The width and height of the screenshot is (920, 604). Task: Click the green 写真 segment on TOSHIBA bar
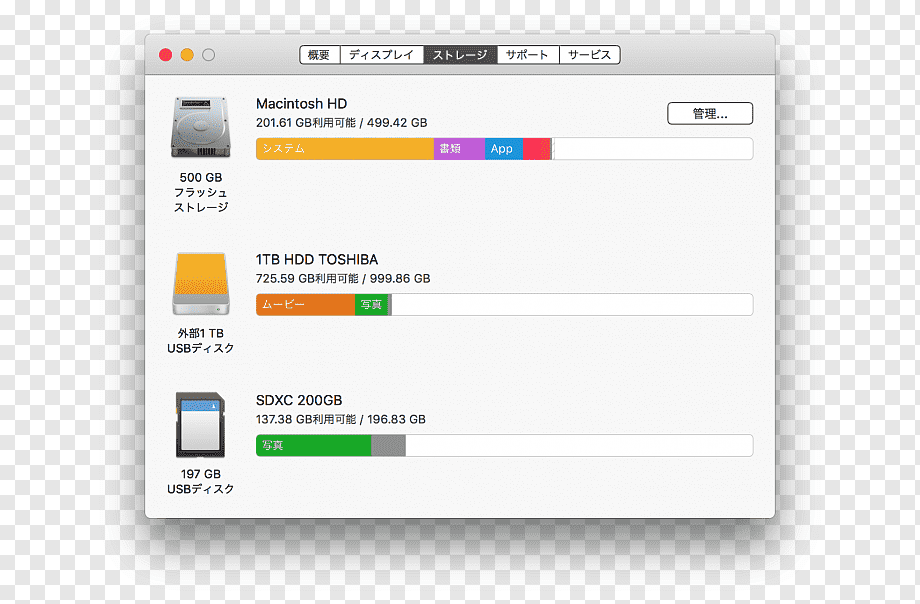click(371, 305)
